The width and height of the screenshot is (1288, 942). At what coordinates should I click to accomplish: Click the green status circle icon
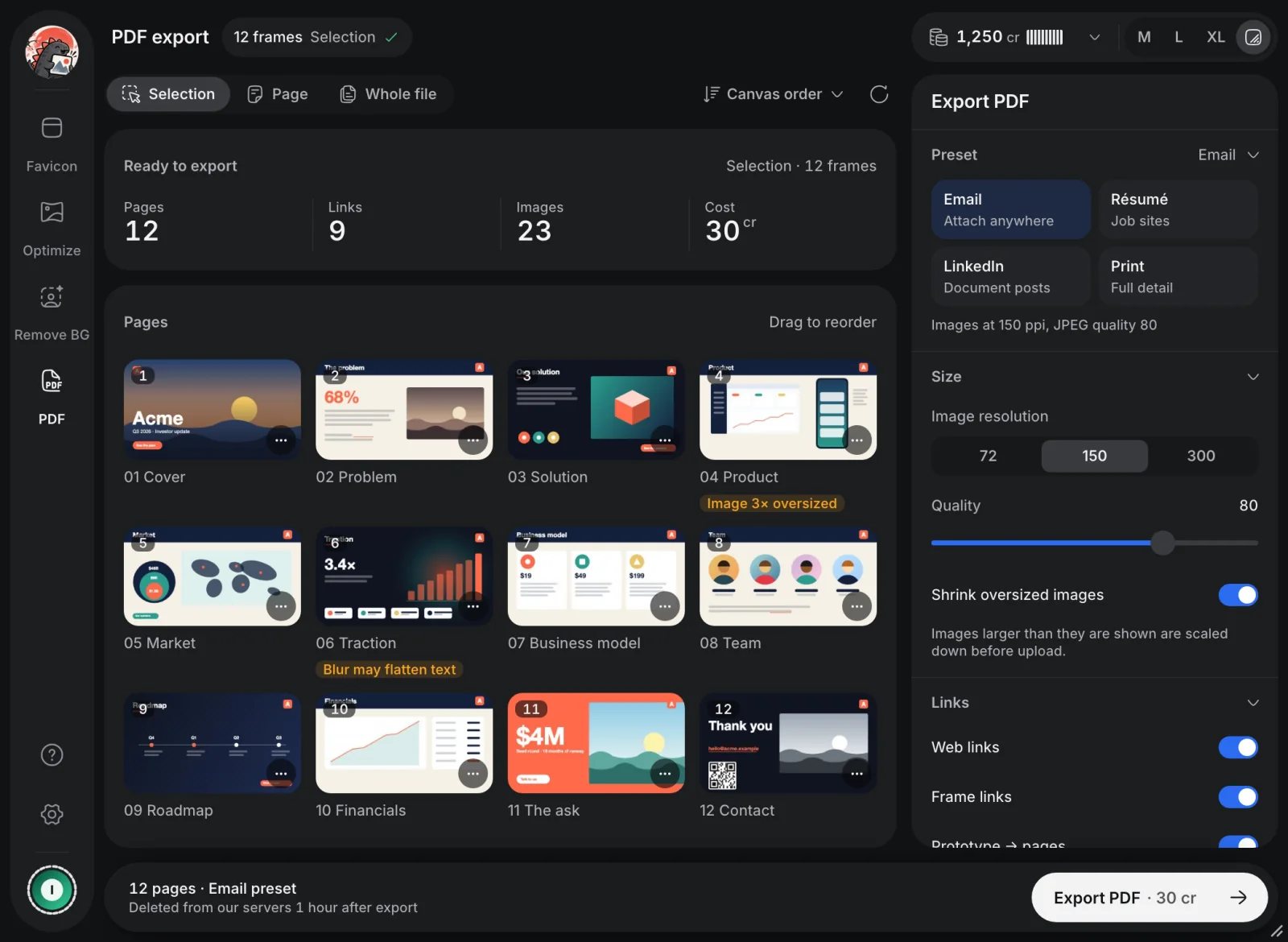(x=52, y=890)
